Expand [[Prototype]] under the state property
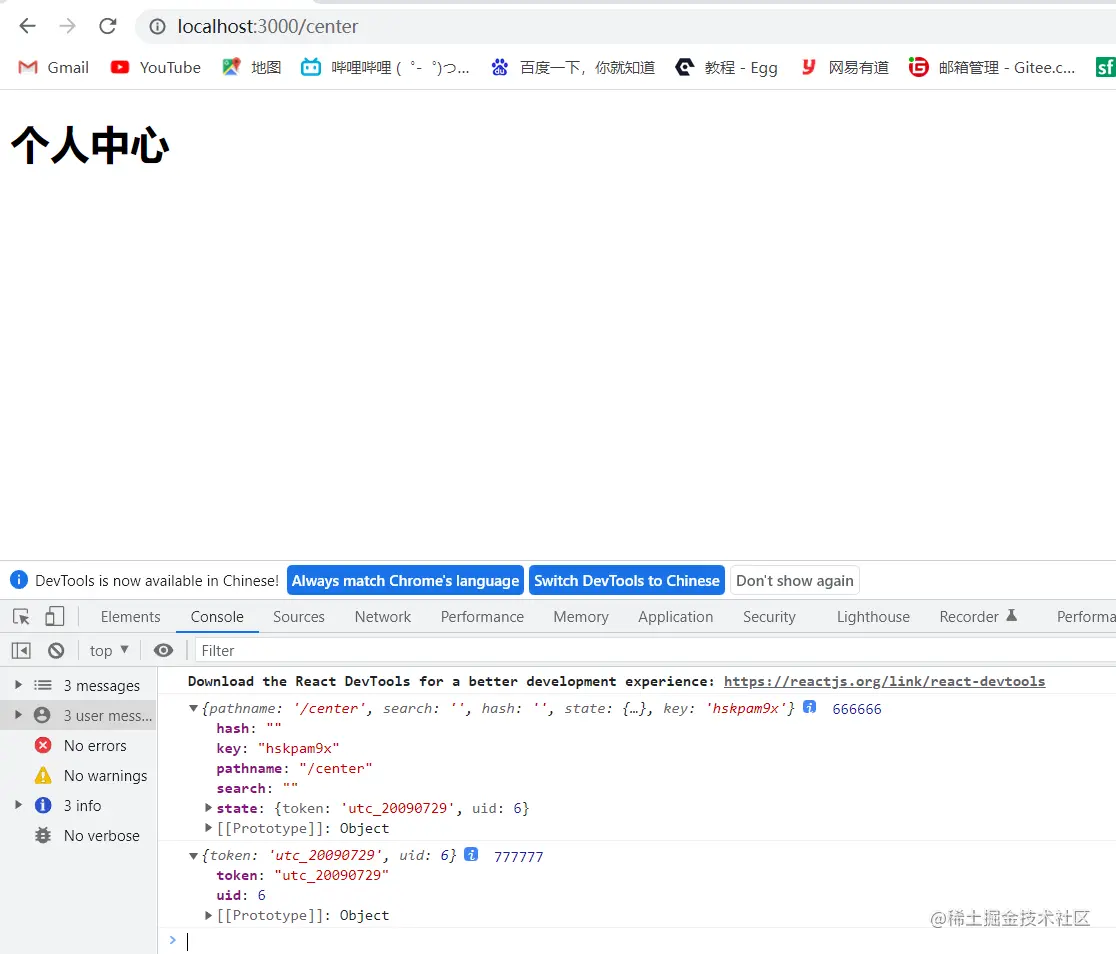 (208, 827)
